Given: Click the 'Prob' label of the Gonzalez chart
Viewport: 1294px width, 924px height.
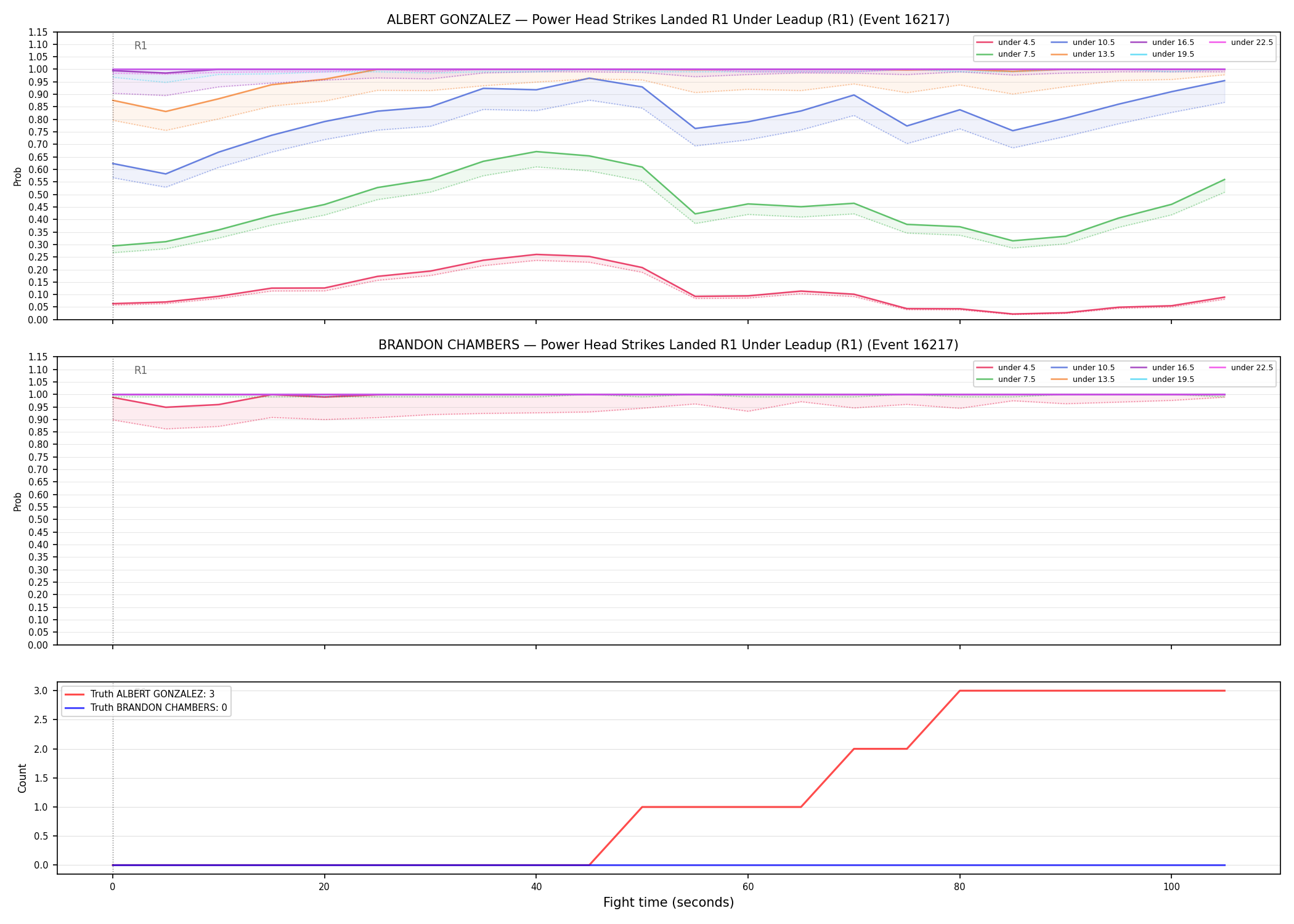Looking at the screenshot, I should 18,176.
